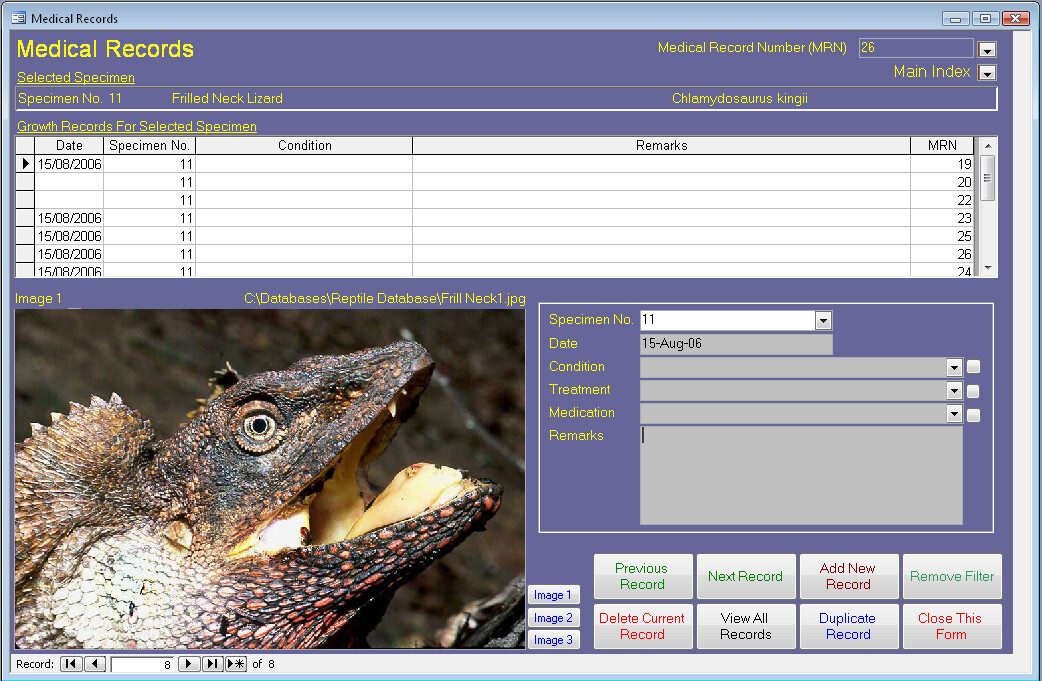Tick the checkbox beside Medication field

point(973,415)
